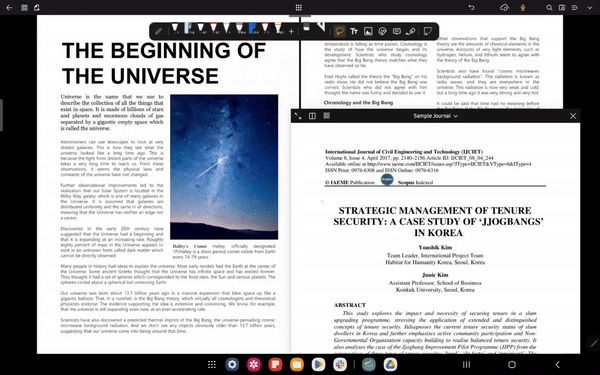Image resolution: width=600 pixels, height=375 pixels.
Task: Activate the lasso selection tool
Action: (339, 31)
